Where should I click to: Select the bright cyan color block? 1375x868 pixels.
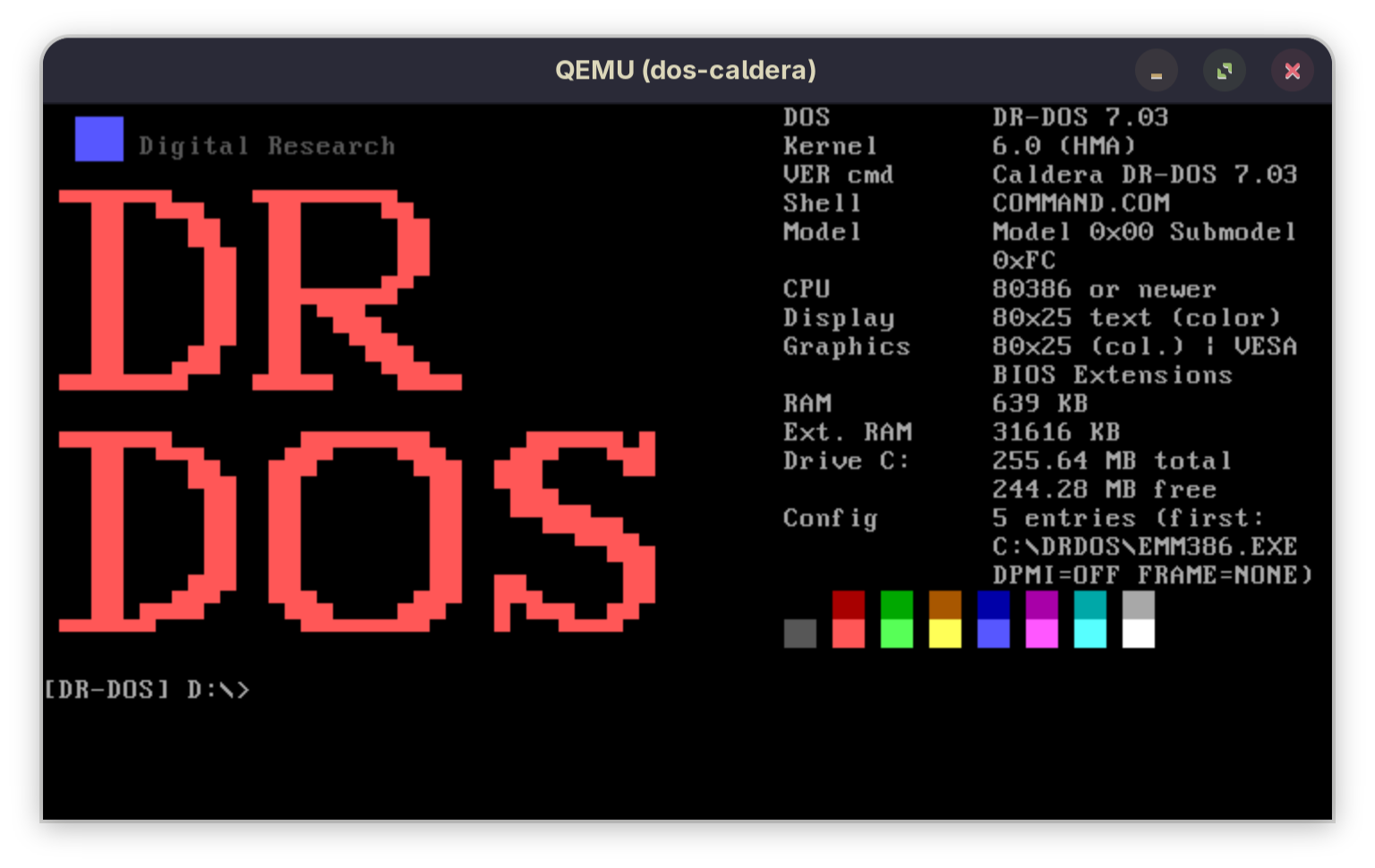pos(1089,634)
